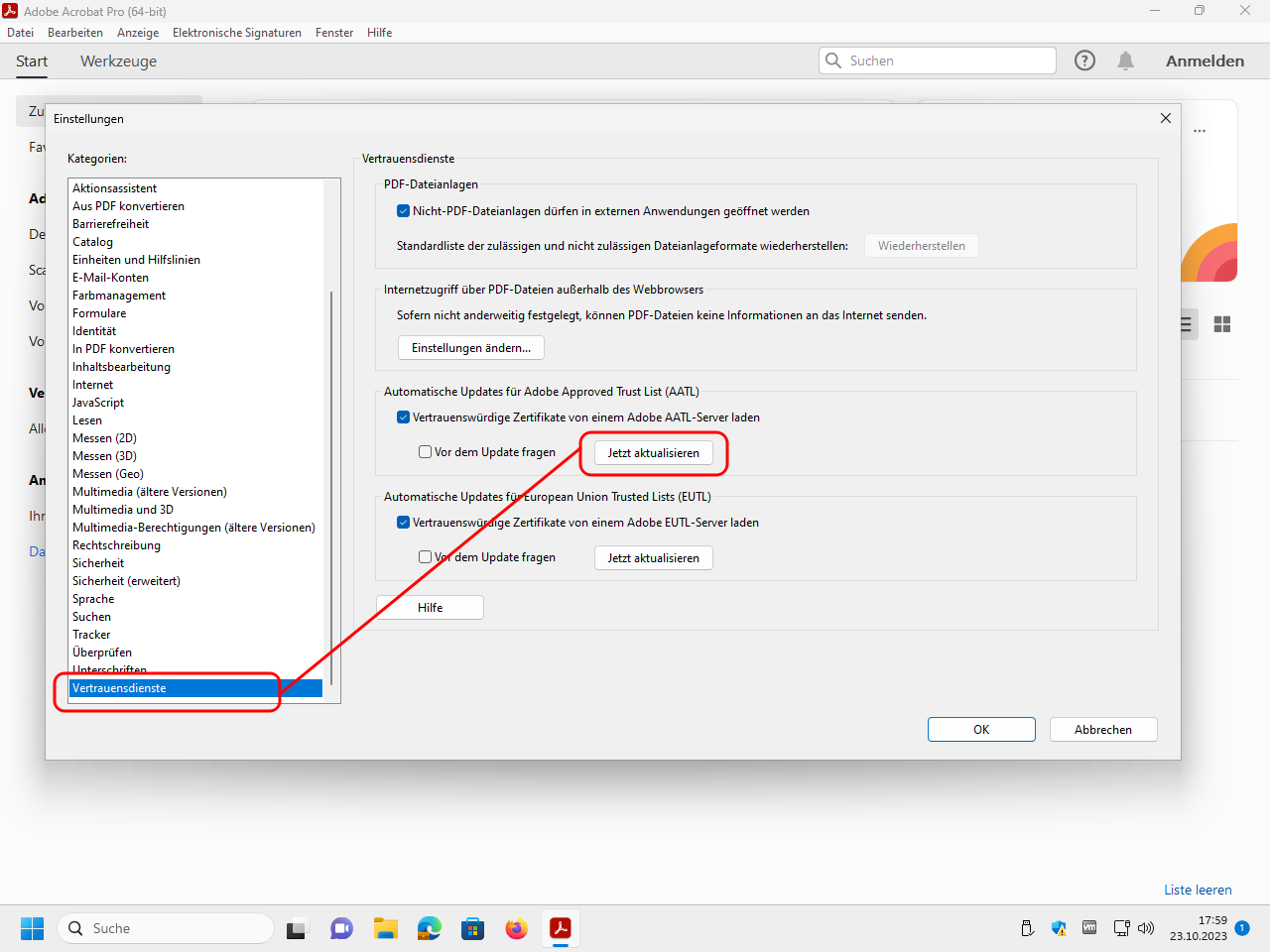Open Microsoft Edge from the taskbar
The width and height of the screenshot is (1270, 952).
430,928
